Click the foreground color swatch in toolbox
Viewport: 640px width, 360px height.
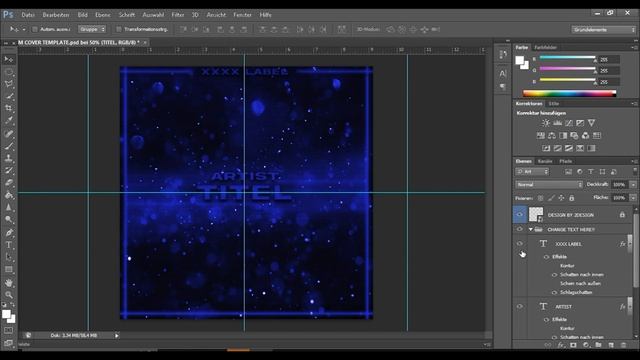tap(6, 314)
